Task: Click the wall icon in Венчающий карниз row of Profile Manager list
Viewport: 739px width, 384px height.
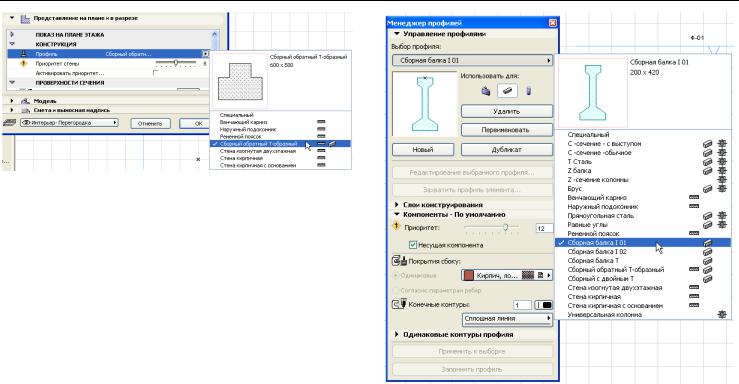Action: pos(694,197)
